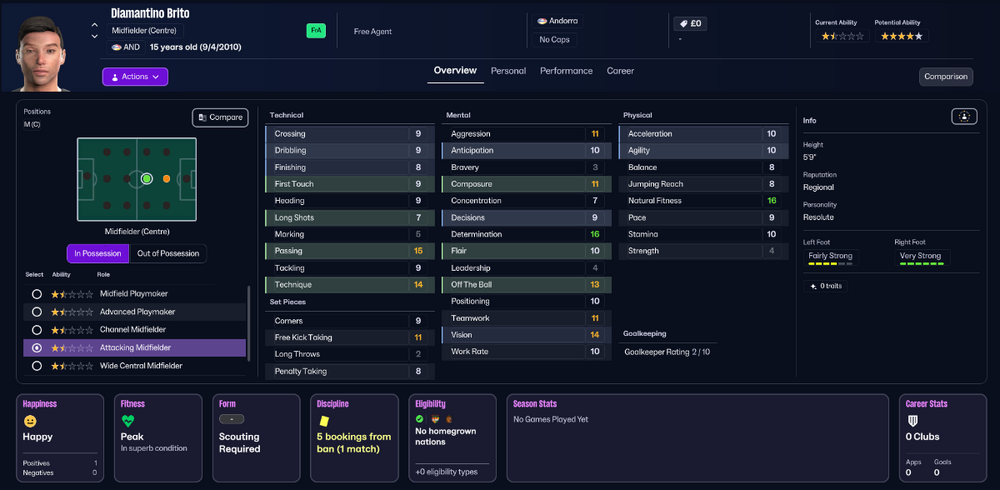Select the Channel Midfielder role radio button
This screenshot has height=490, width=1000.
pyautogui.click(x=37, y=330)
